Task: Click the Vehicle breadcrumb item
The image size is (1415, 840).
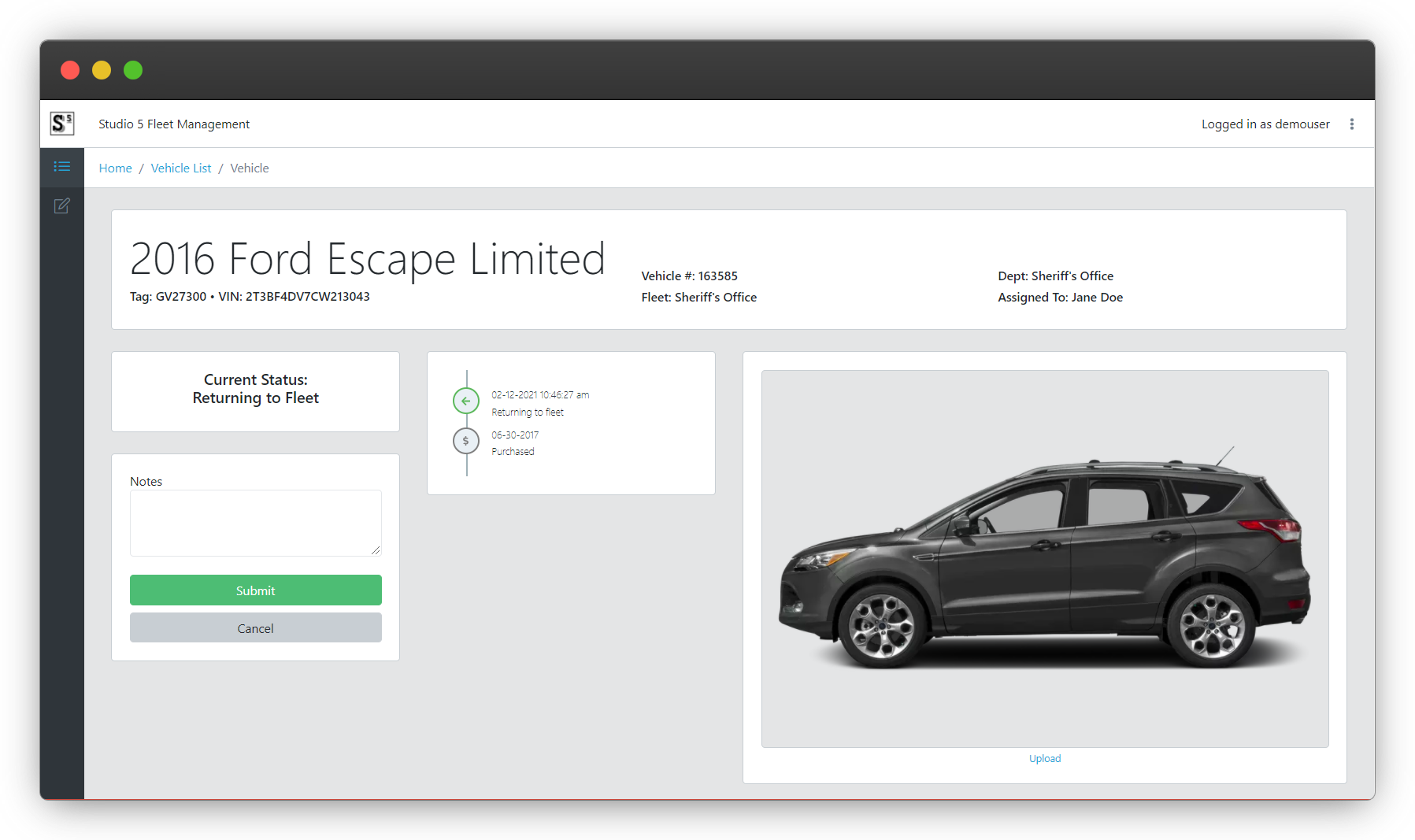Action: pyautogui.click(x=250, y=168)
